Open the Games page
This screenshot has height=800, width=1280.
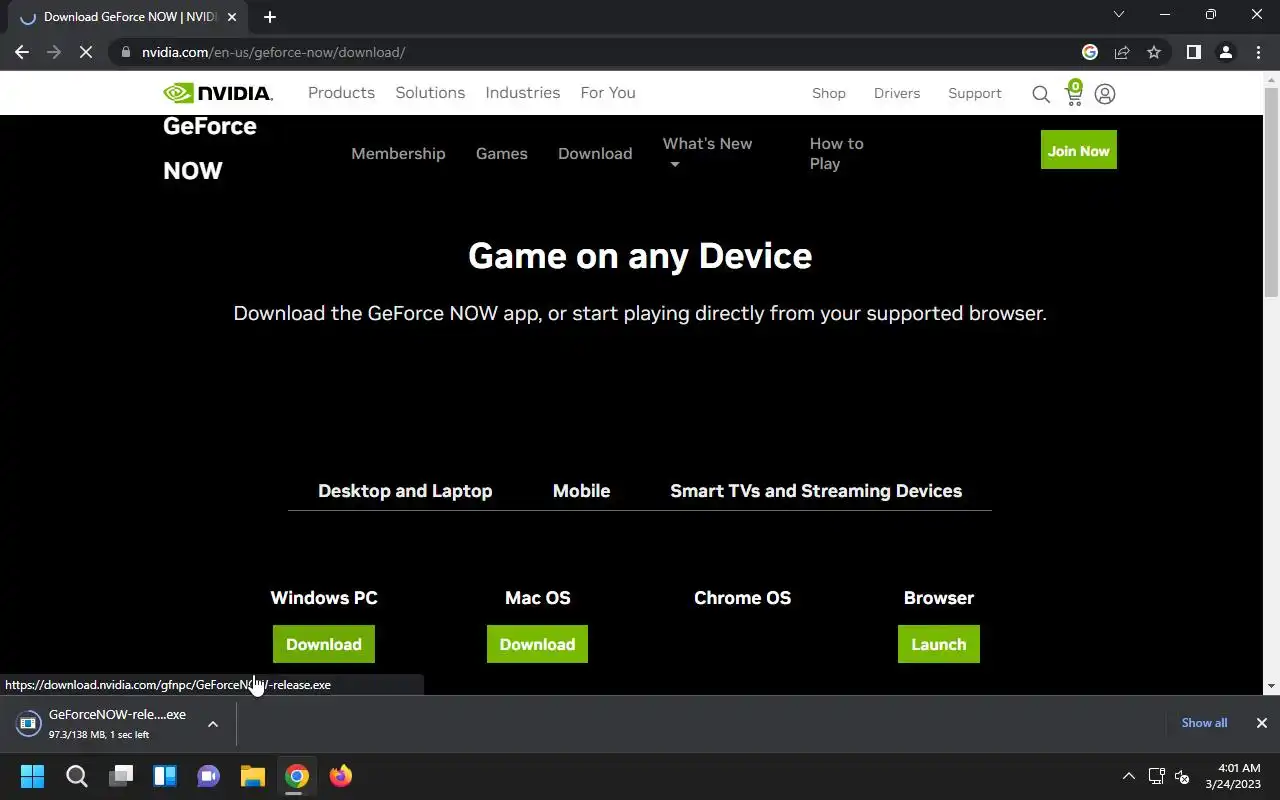tap(502, 153)
